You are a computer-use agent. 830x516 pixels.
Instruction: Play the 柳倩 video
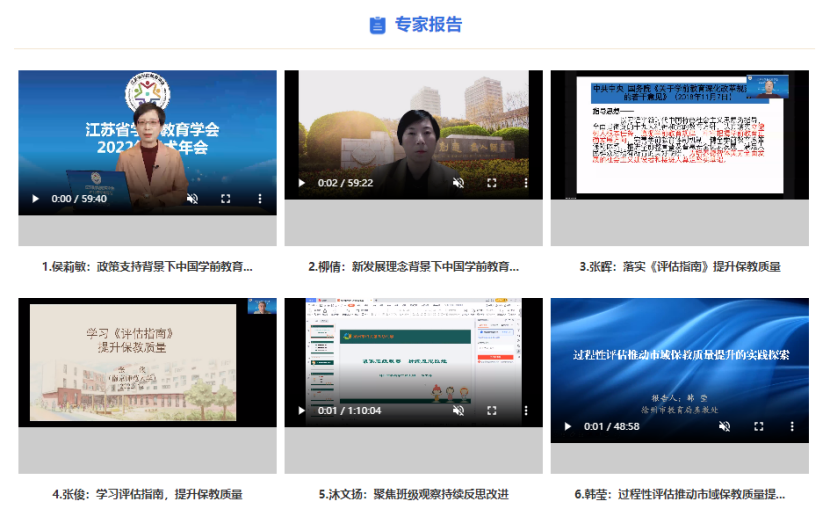[302, 183]
